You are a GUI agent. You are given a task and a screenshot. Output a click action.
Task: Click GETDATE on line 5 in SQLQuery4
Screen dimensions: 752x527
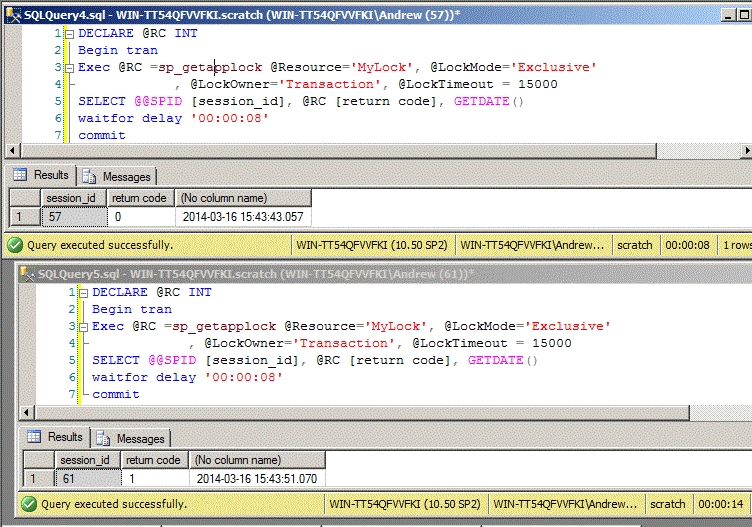point(482,101)
